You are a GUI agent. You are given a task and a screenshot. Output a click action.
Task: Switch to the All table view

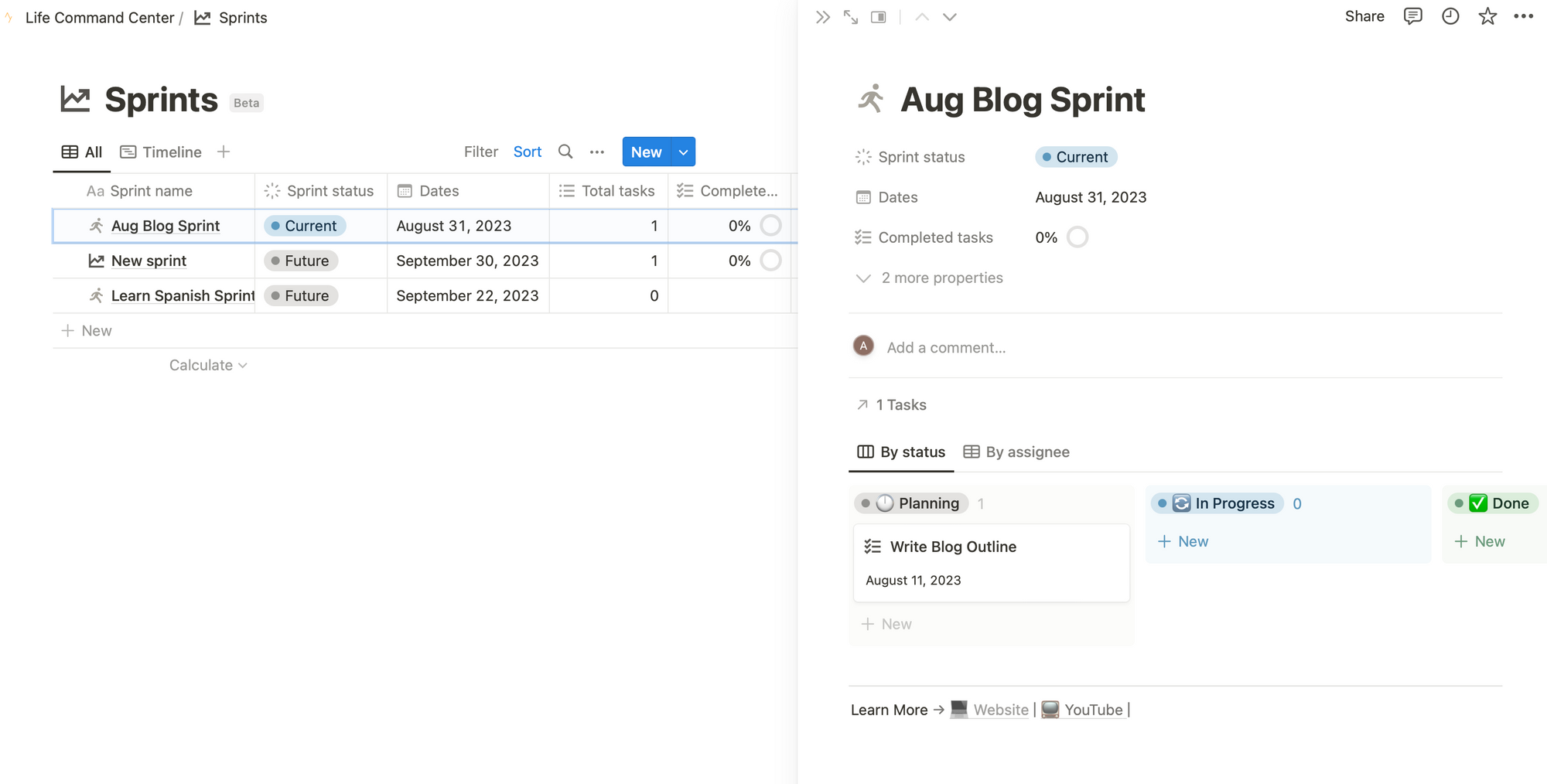point(82,152)
